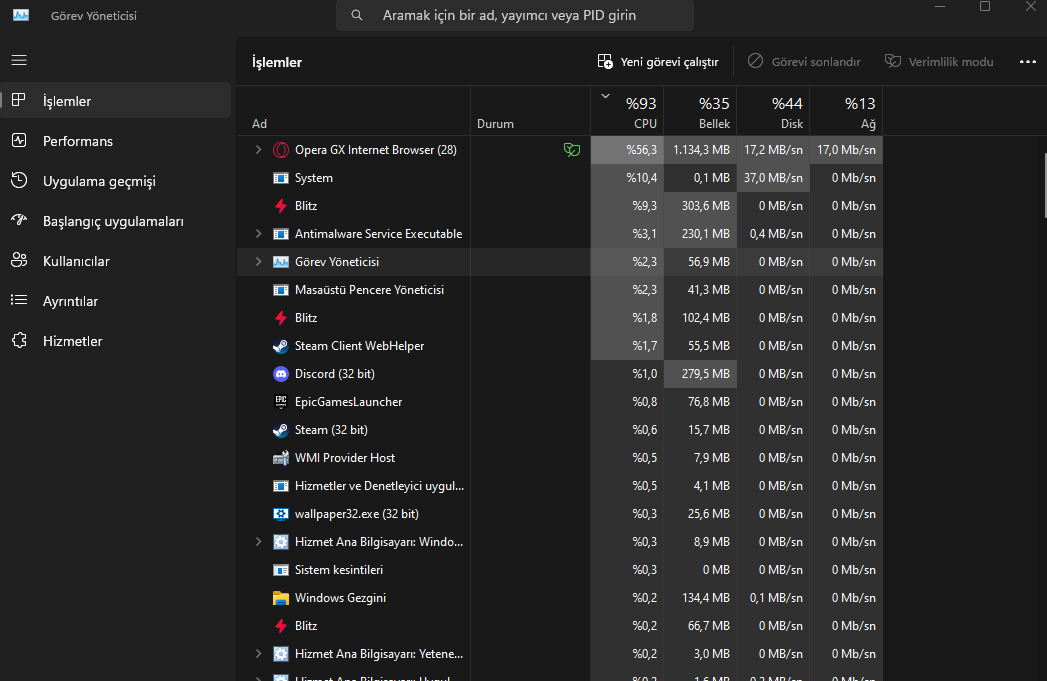Select the EpicGamesLauncher process name

349,402
